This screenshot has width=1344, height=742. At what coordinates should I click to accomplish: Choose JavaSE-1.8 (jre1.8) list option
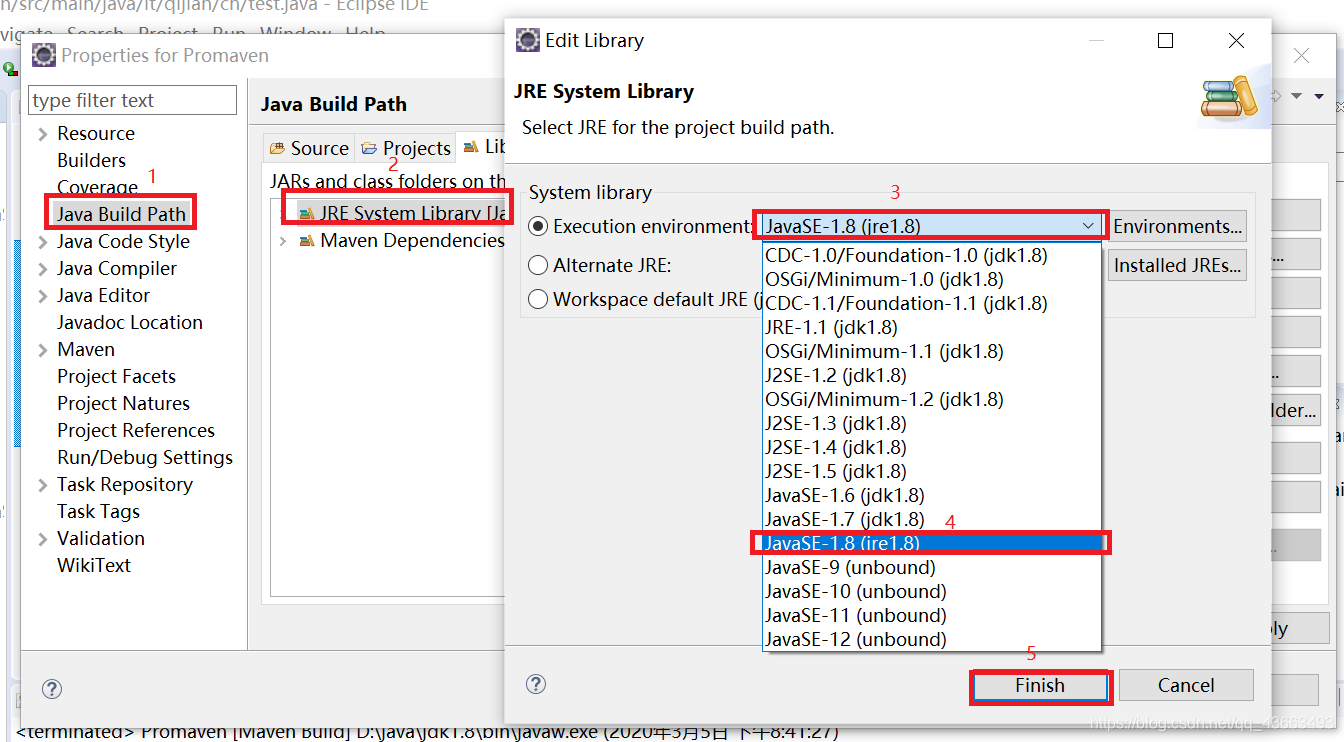pos(932,543)
